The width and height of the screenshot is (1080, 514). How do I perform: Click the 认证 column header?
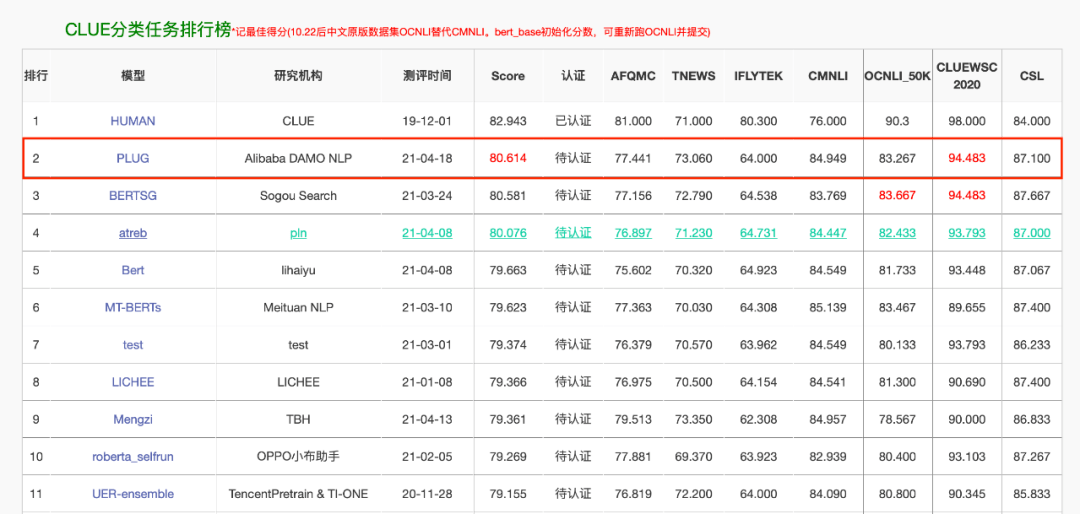point(573,76)
